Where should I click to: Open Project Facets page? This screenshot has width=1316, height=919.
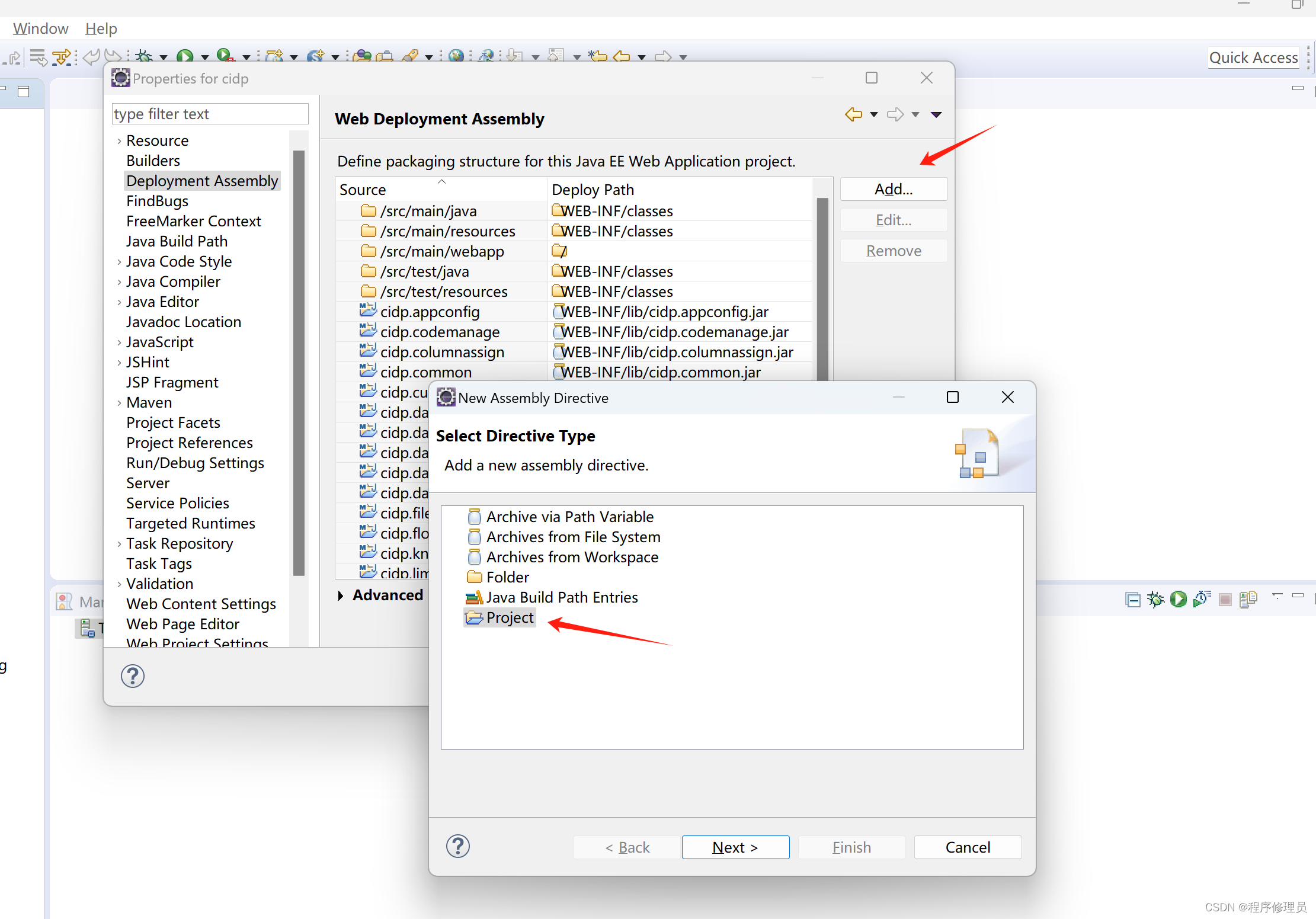173,422
